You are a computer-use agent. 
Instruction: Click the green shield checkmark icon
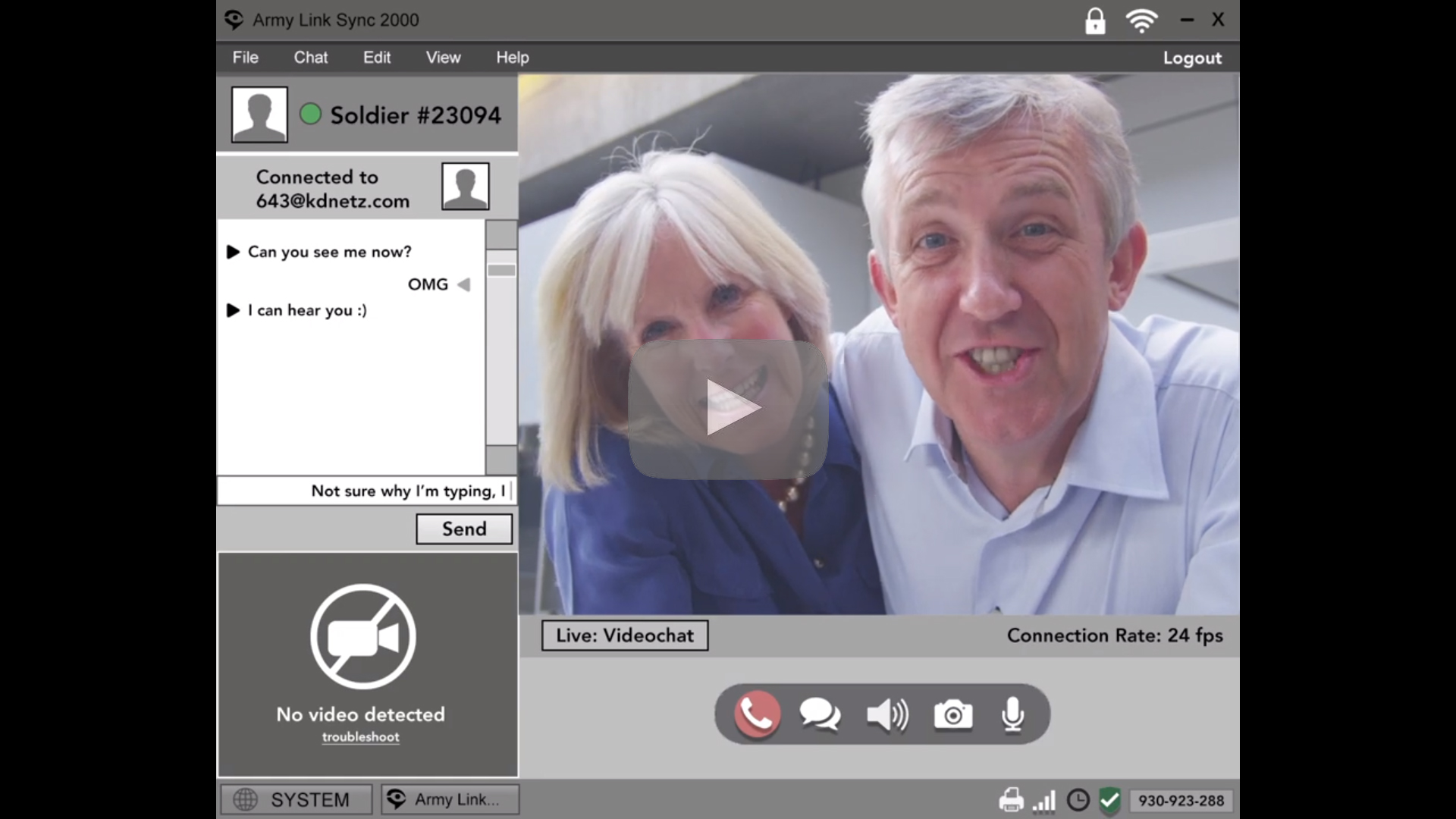[x=1109, y=800]
